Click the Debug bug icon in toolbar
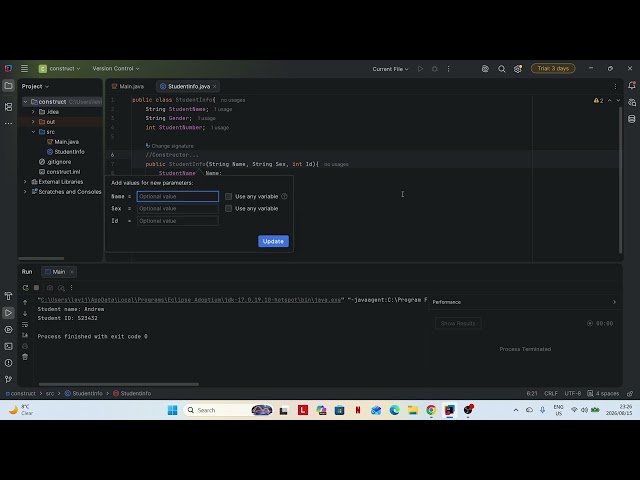Viewport: 640px width, 480px height. (x=435, y=69)
